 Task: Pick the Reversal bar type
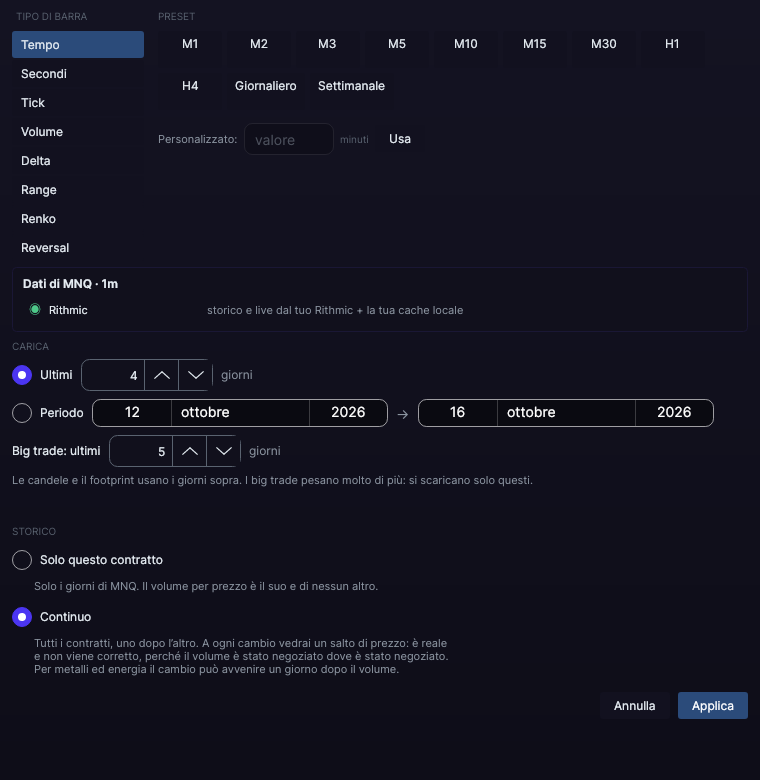(x=78, y=248)
